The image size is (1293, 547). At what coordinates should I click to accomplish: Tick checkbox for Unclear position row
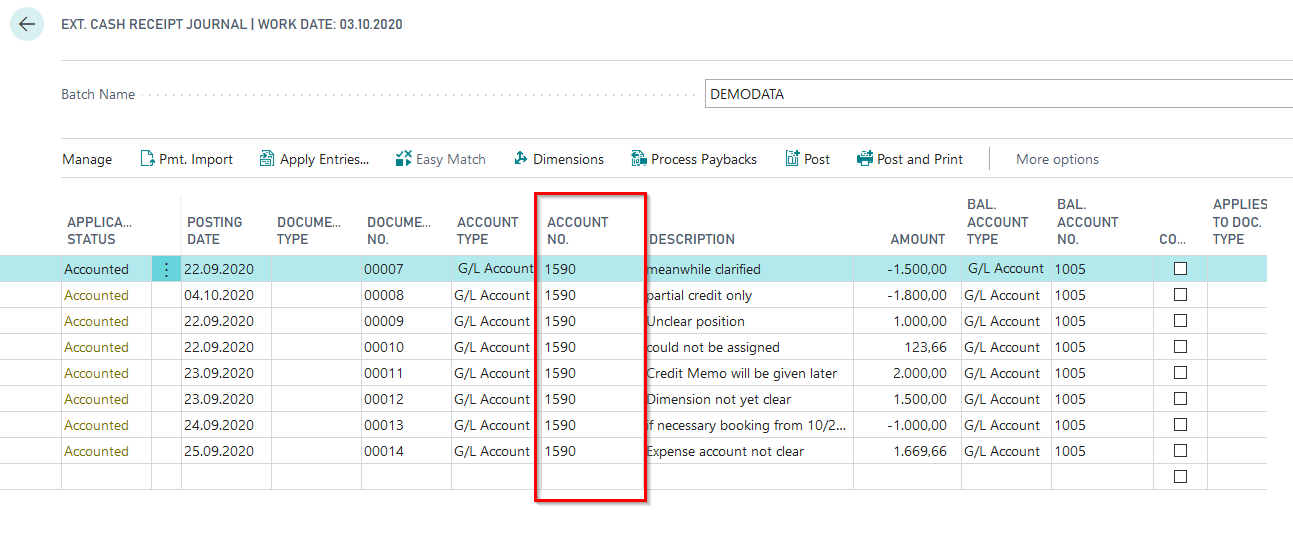[x=1180, y=321]
